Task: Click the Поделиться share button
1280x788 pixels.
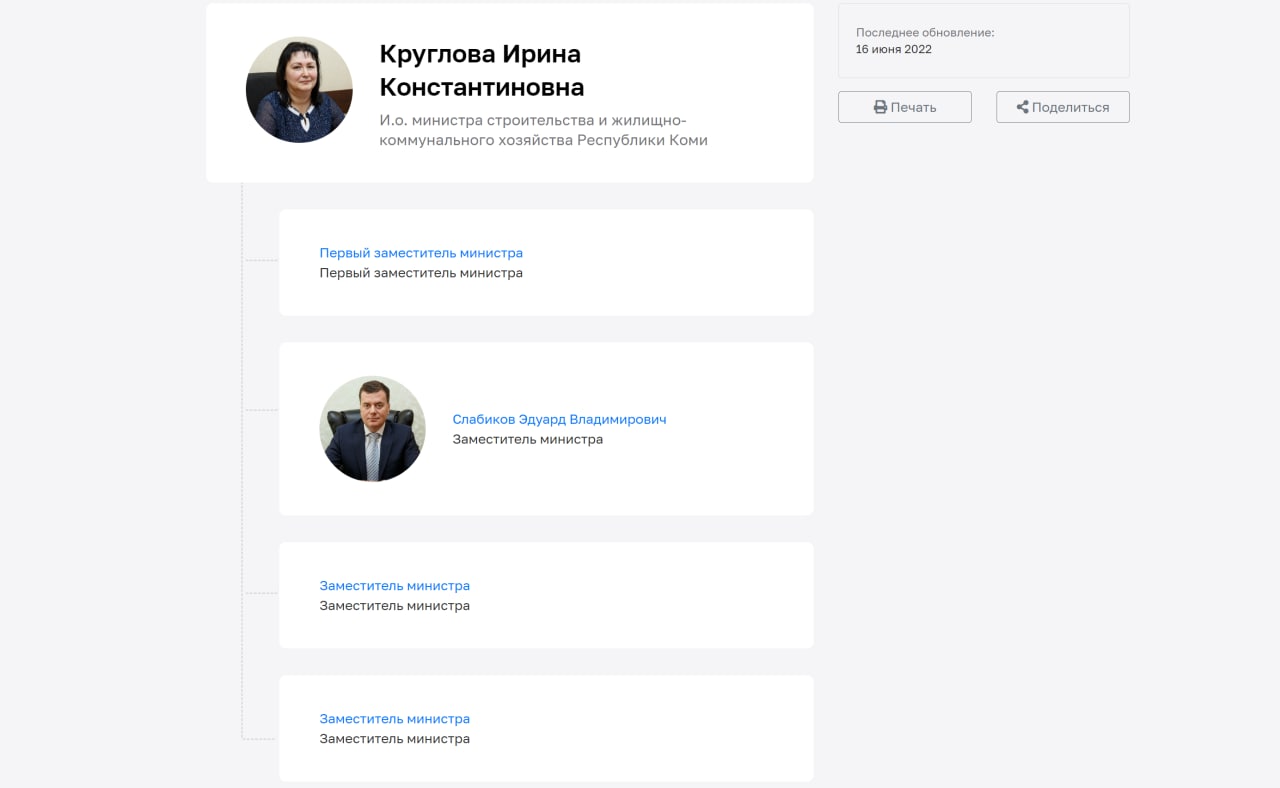Action: pyautogui.click(x=1062, y=107)
